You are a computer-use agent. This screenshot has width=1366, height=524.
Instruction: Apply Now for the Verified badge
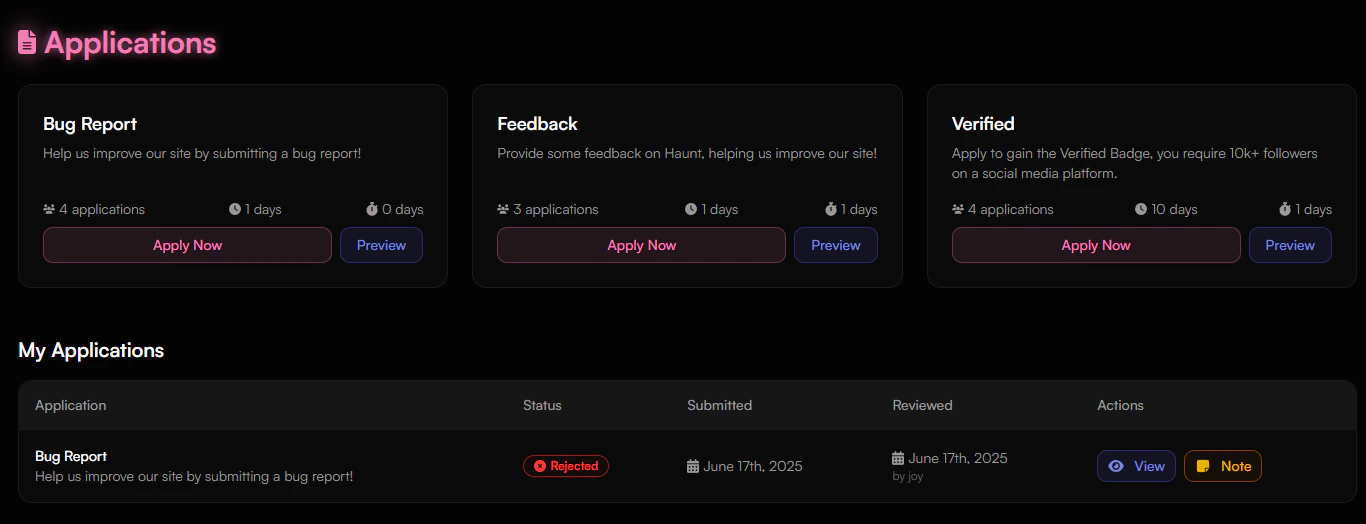[1096, 245]
